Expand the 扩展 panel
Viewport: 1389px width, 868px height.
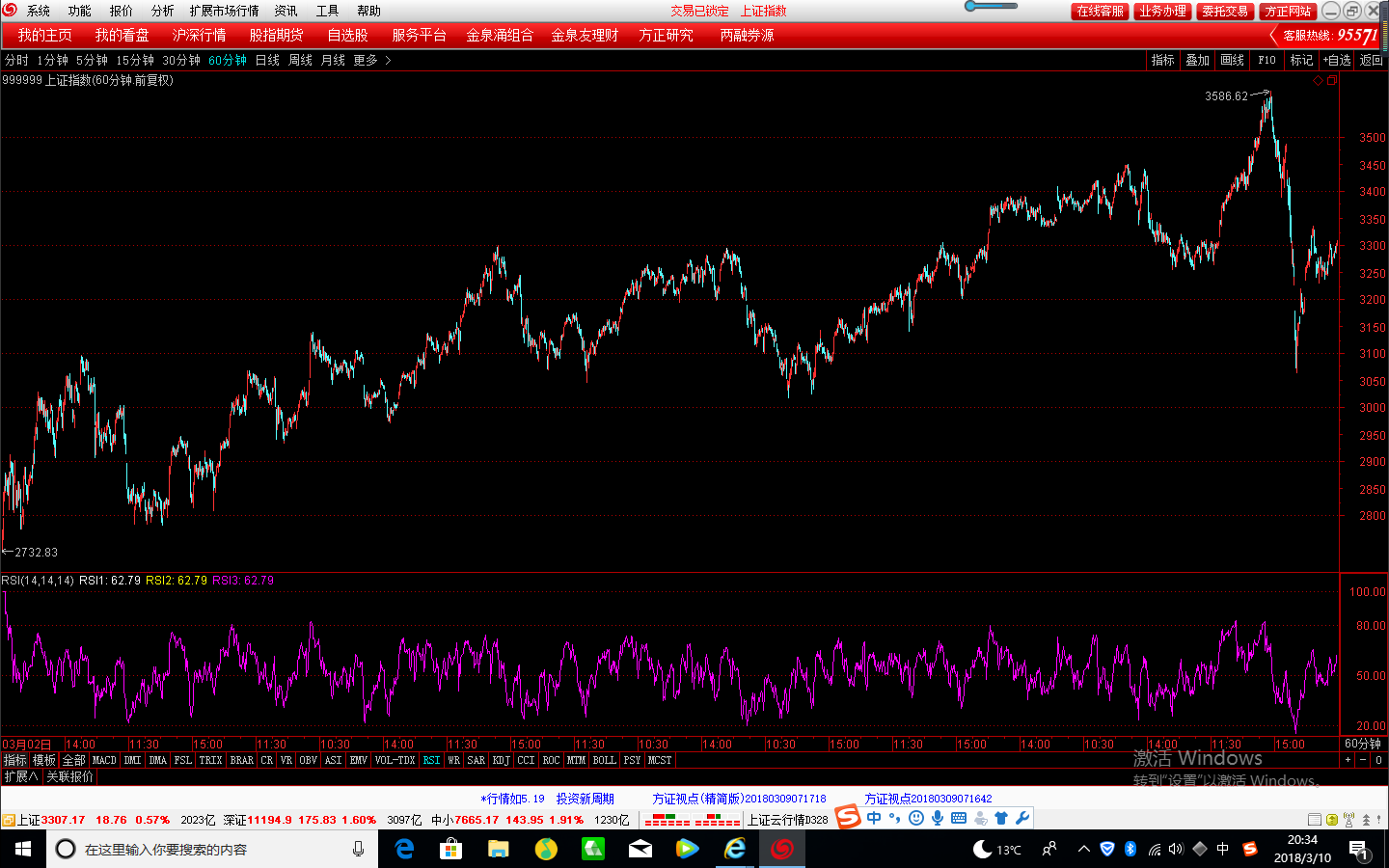coord(21,776)
